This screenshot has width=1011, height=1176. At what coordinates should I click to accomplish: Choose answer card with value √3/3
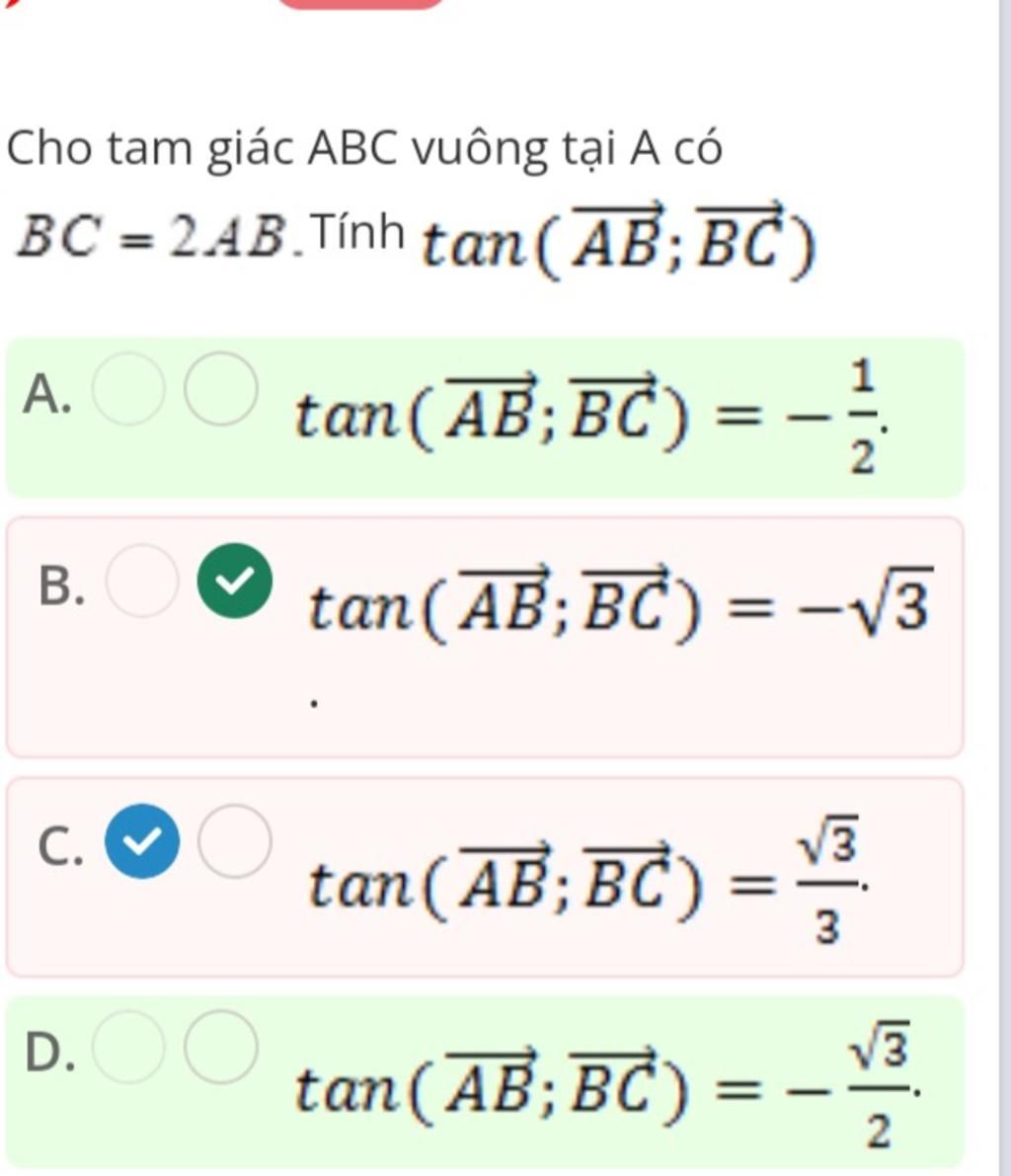tap(485, 877)
